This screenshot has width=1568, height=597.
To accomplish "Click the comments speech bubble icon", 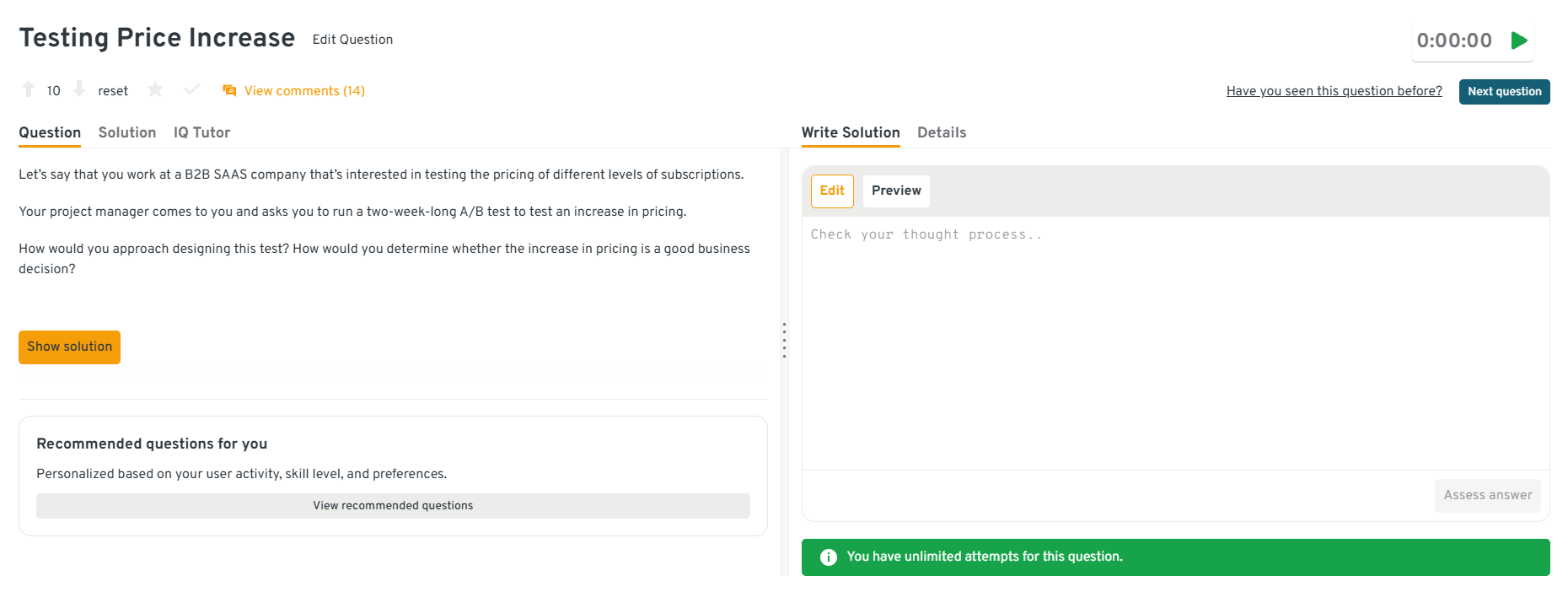I will pos(229,91).
